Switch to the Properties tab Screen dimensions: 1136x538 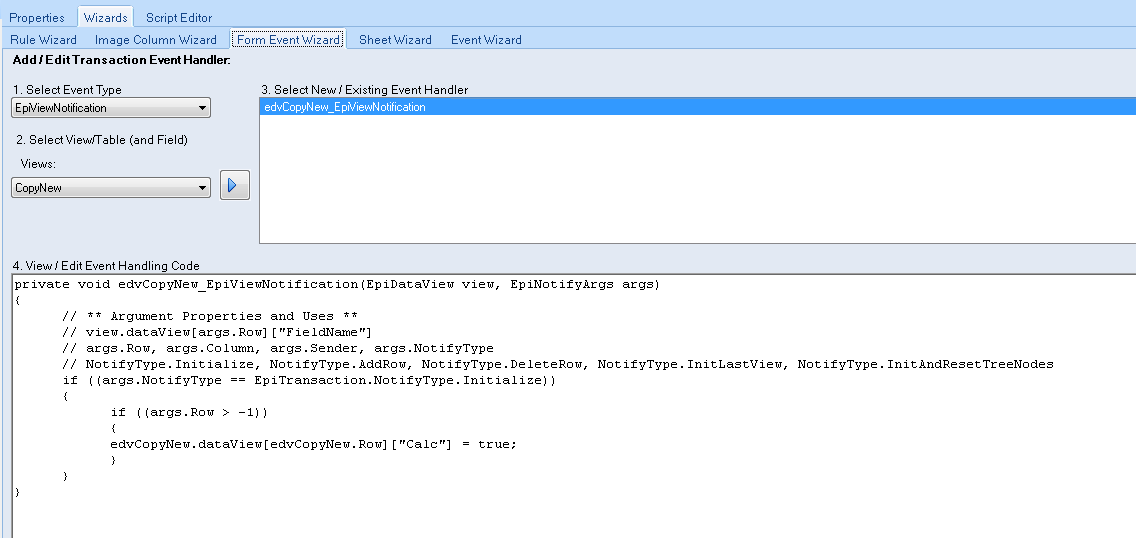click(x=37, y=17)
